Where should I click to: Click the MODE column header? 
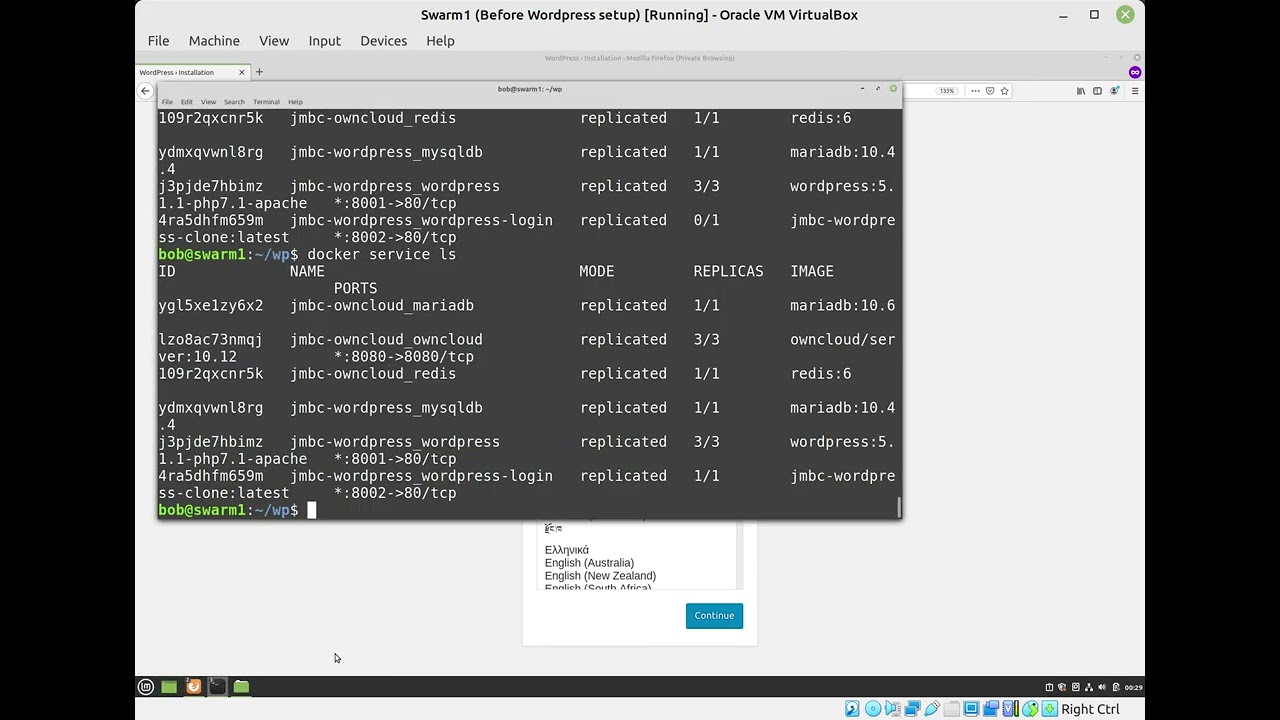(597, 271)
